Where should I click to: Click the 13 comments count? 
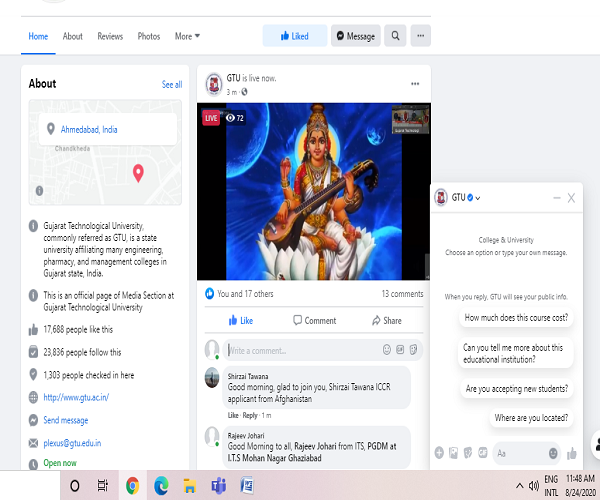403,294
